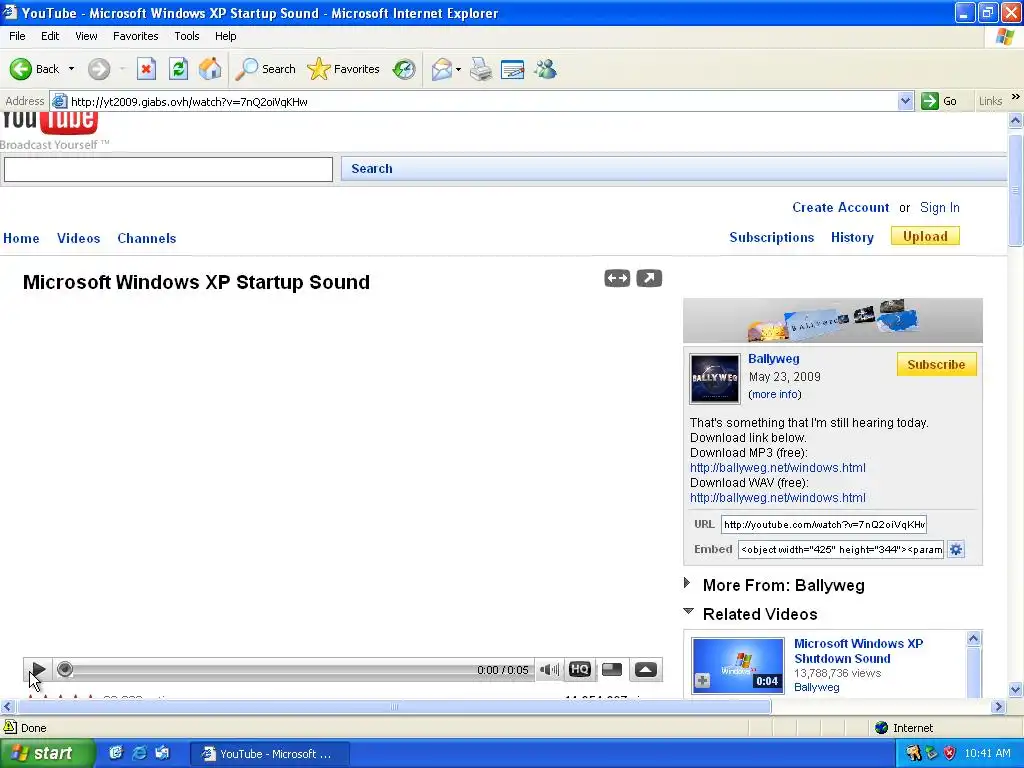Image resolution: width=1024 pixels, height=768 pixels.
Task: Collapse the Related Videos section
Action: pos(760,614)
